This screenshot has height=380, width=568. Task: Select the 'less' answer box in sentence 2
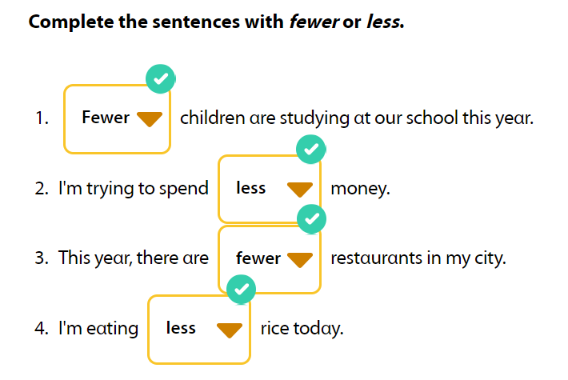270,189
